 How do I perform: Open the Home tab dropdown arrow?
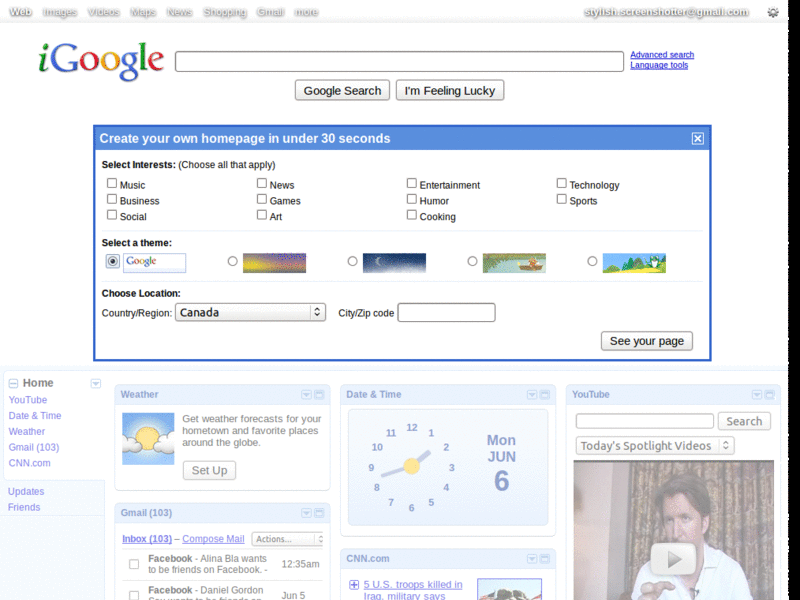pos(95,383)
